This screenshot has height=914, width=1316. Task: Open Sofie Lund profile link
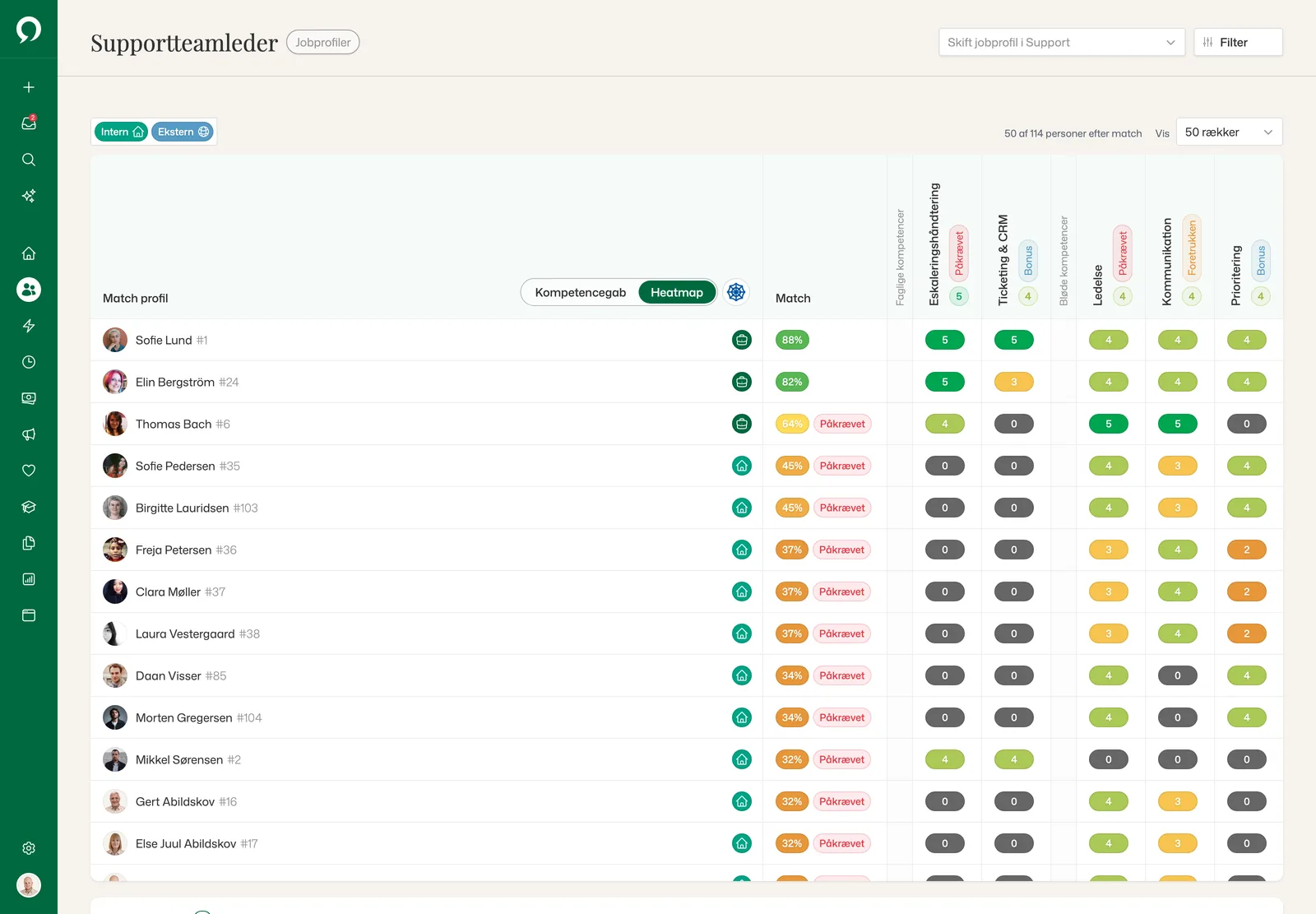click(164, 340)
